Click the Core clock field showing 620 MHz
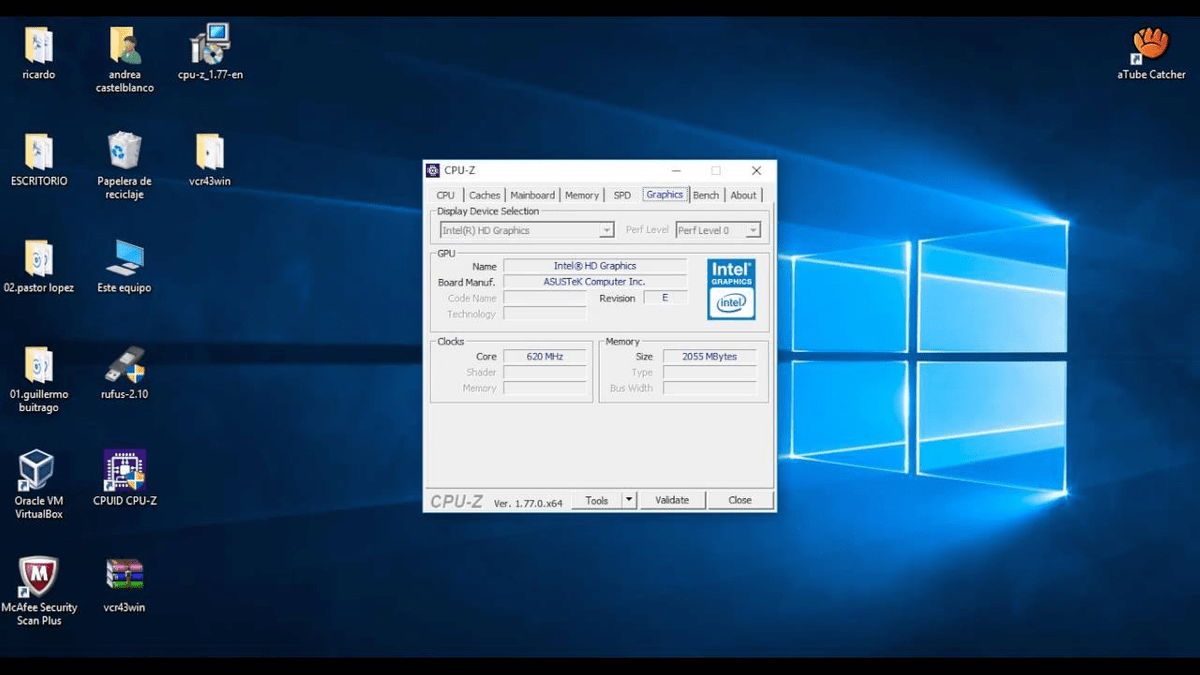 (x=545, y=356)
